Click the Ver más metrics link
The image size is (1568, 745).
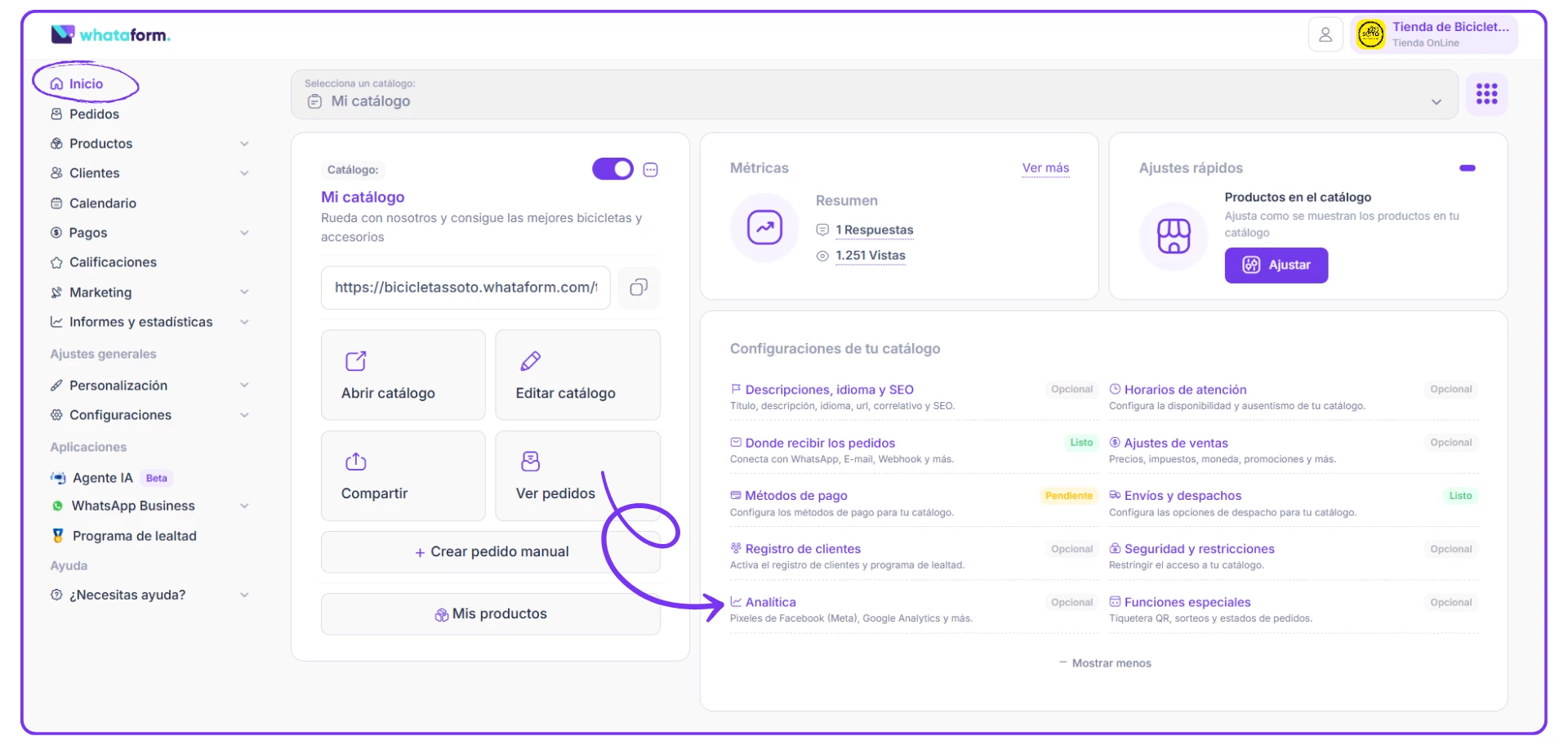coord(1045,168)
